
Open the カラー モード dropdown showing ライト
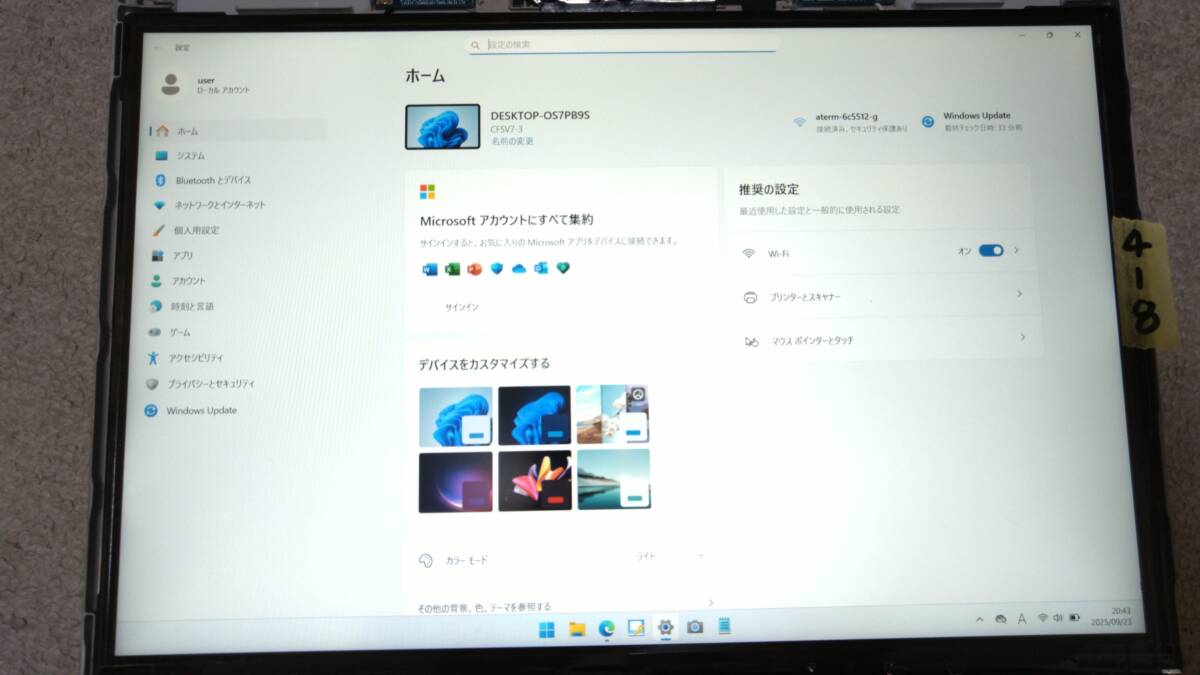click(672, 555)
